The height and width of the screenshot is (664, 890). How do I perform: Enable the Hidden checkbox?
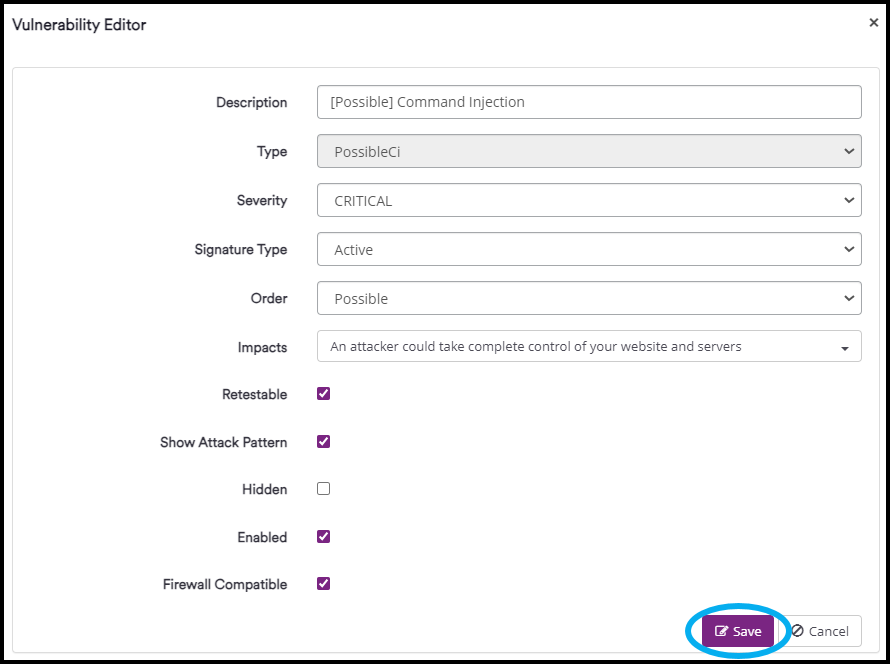tap(322, 489)
